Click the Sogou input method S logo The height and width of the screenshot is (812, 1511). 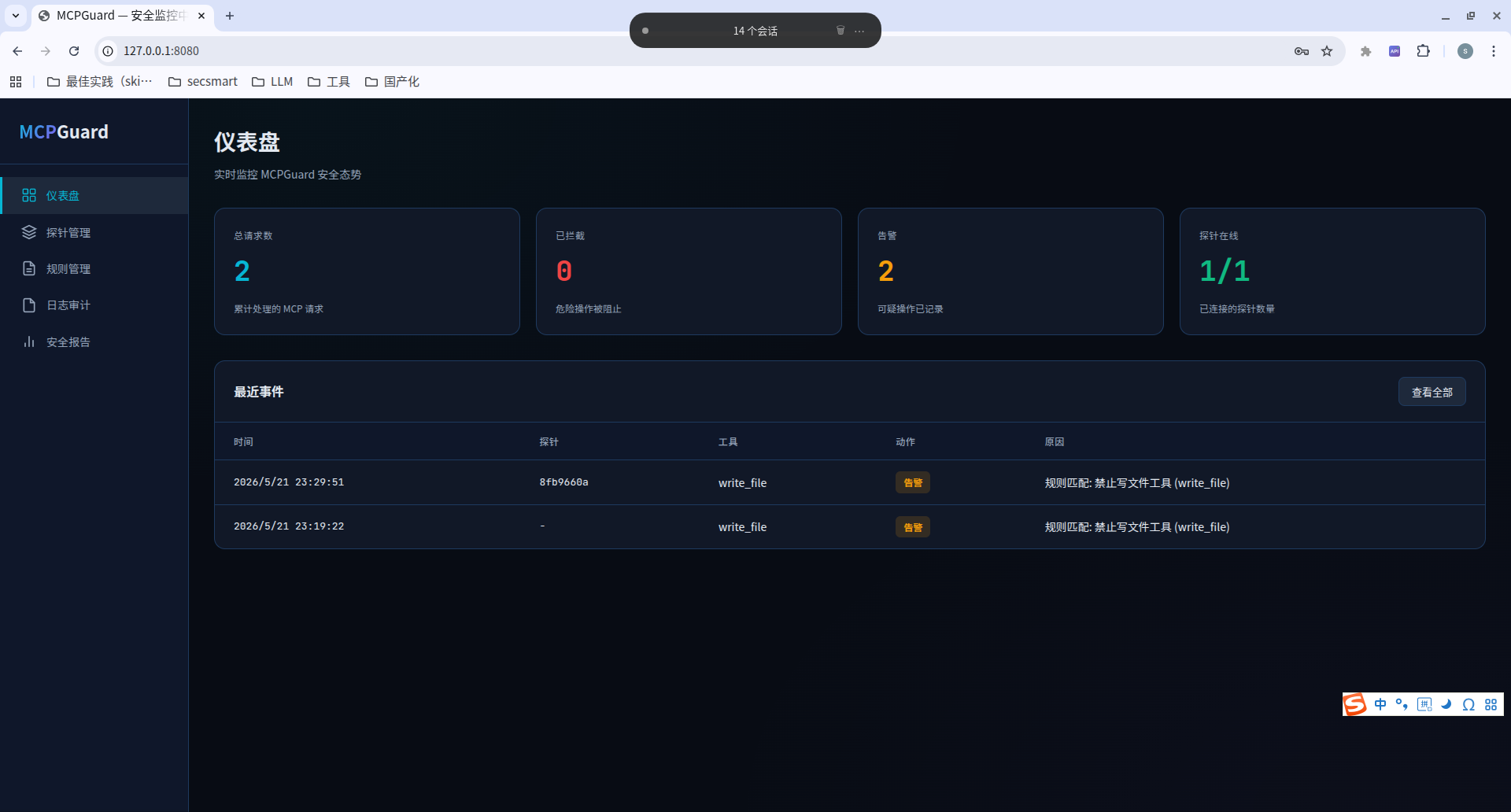(x=1354, y=704)
